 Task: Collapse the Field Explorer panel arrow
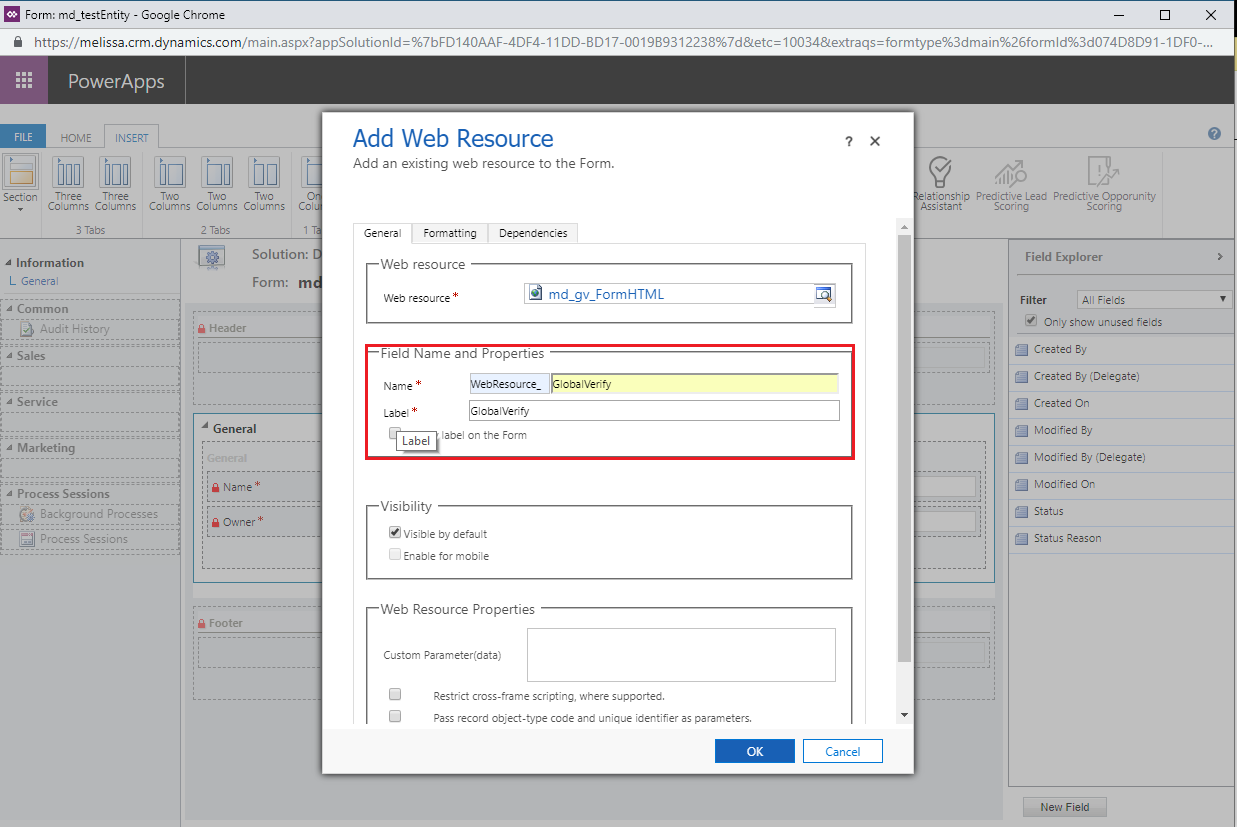1220,257
